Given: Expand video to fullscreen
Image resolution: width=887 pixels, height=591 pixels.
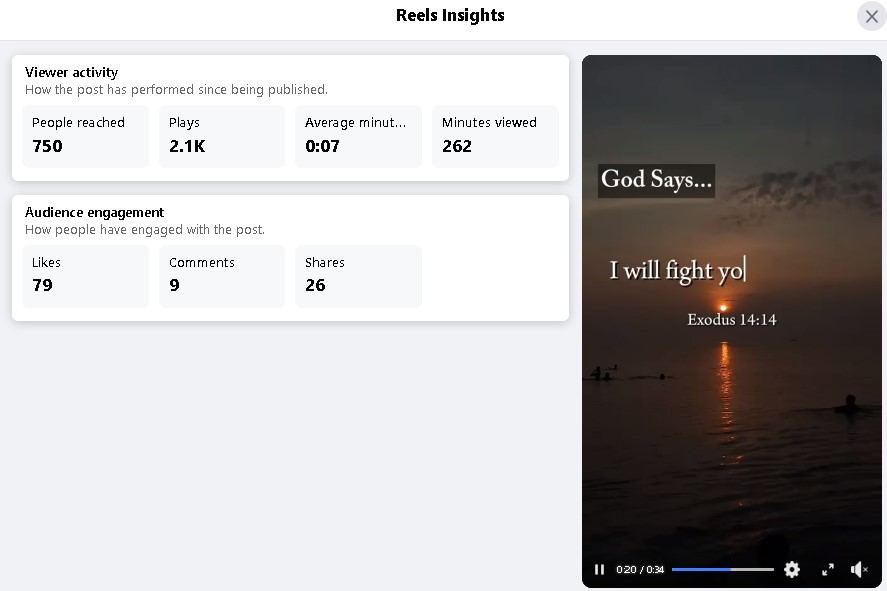Looking at the screenshot, I should coord(828,569).
